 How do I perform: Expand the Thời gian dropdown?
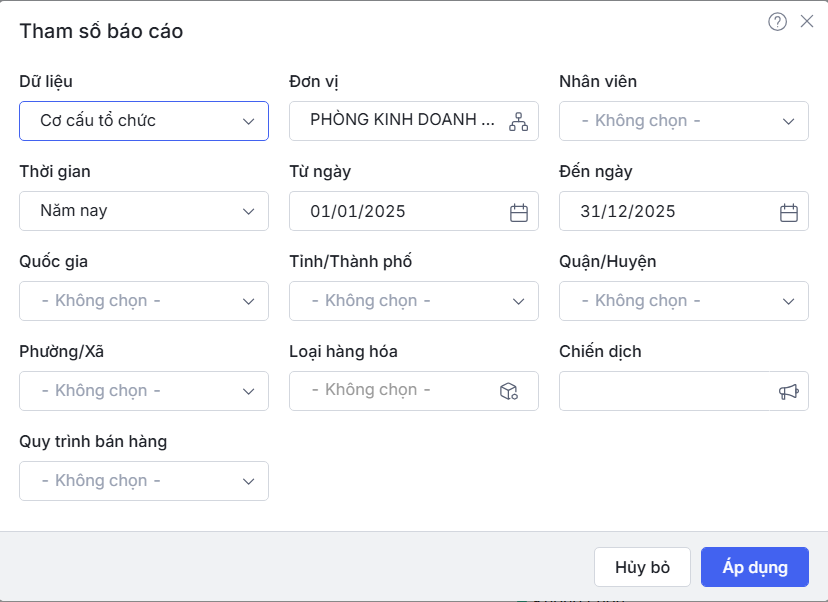pos(144,211)
